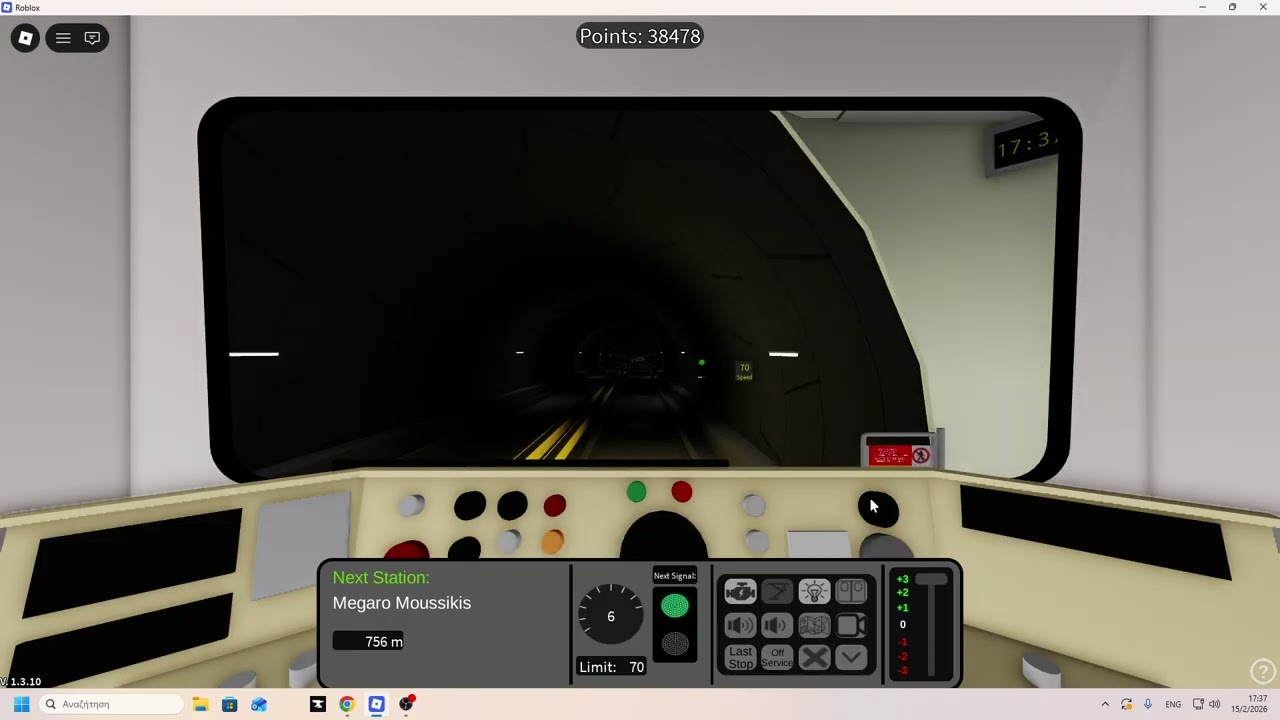Click the help question mark icon
Screen dimensions: 1280x720
[1263, 672]
